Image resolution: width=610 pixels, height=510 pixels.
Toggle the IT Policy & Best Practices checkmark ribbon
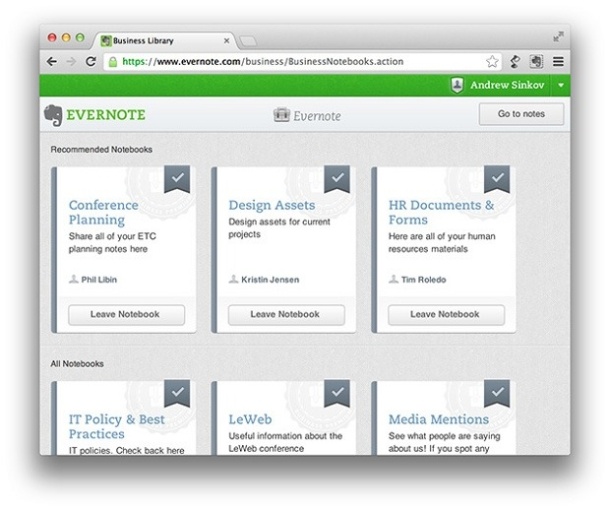(x=177, y=393)
